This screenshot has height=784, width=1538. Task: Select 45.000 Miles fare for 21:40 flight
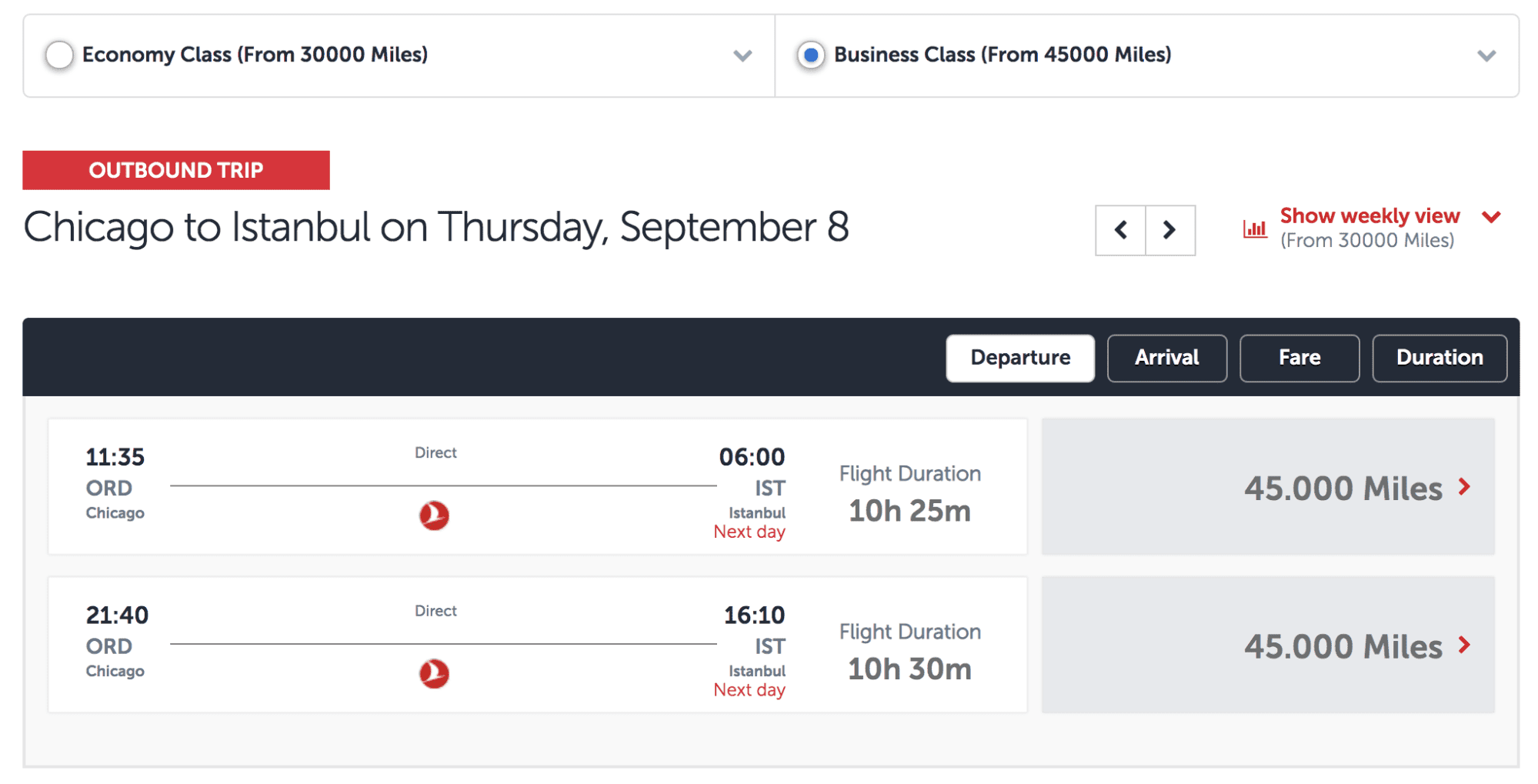(1268, 645)
